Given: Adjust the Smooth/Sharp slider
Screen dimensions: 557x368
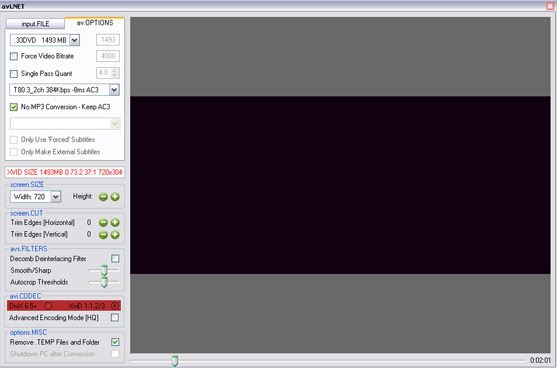Looking at the screenshot, I should (x=104, y=271).
